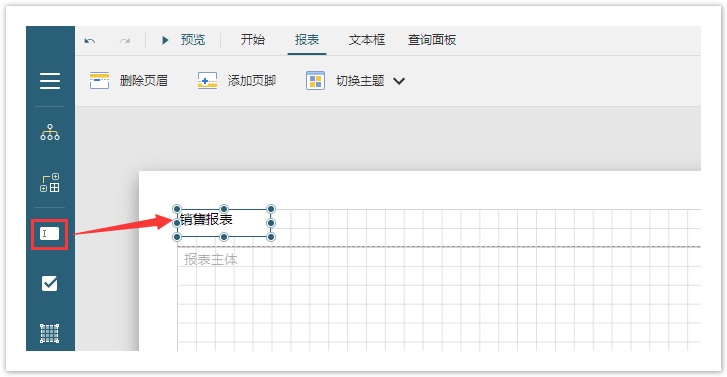Select the checkbox control tool
This screenshot has width=727, height=377.
click(x=50, y=283)
